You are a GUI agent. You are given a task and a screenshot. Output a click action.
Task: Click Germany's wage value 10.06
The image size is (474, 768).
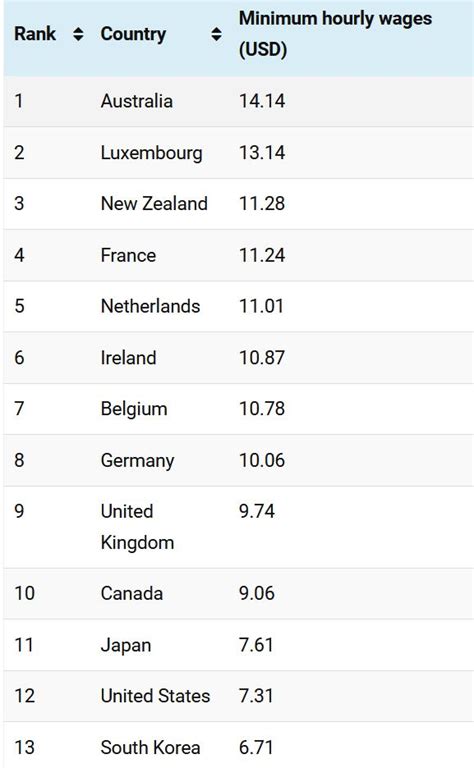point(261,460)
